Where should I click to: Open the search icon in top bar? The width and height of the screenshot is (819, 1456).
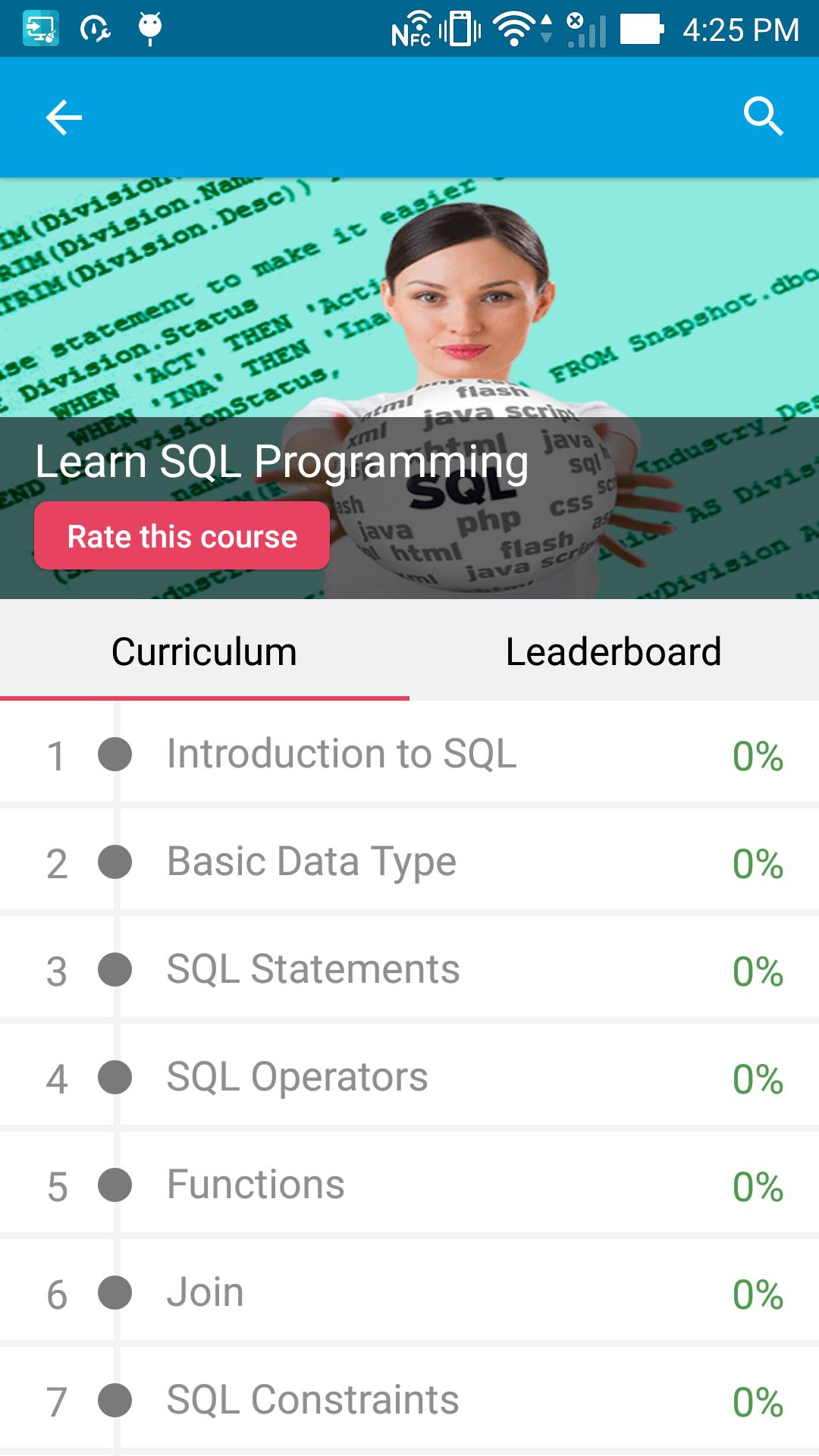click(764, 116)
